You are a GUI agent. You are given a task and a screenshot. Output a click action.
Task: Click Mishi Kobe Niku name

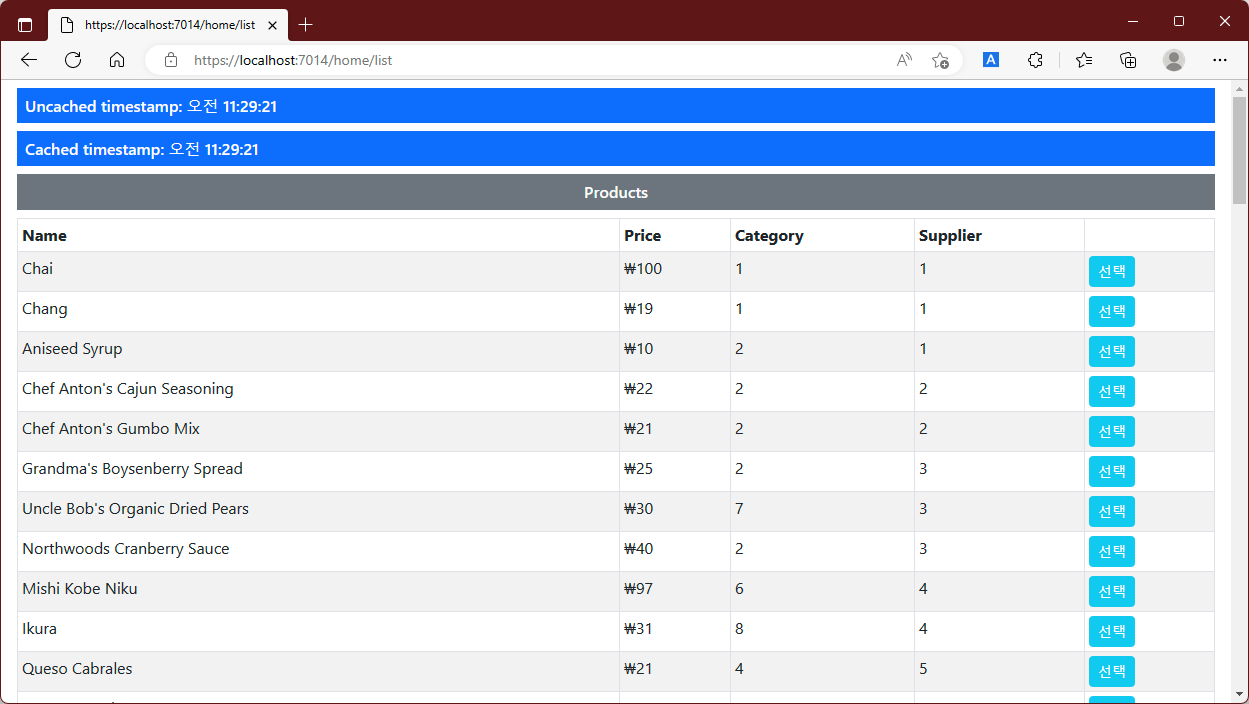pos(80,589)
